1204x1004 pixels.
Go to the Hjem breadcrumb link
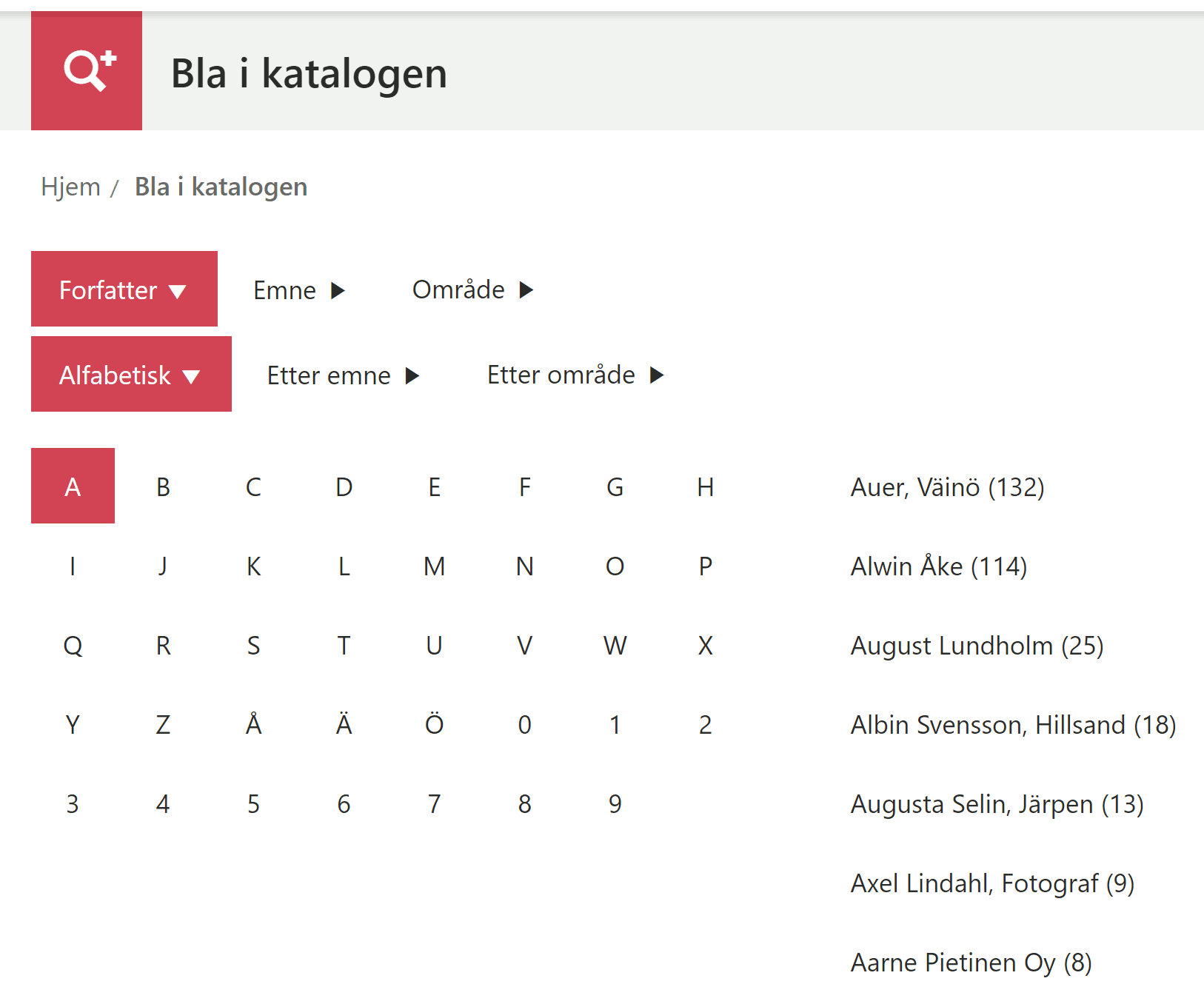pyautogui.click(x=70, y=187)
